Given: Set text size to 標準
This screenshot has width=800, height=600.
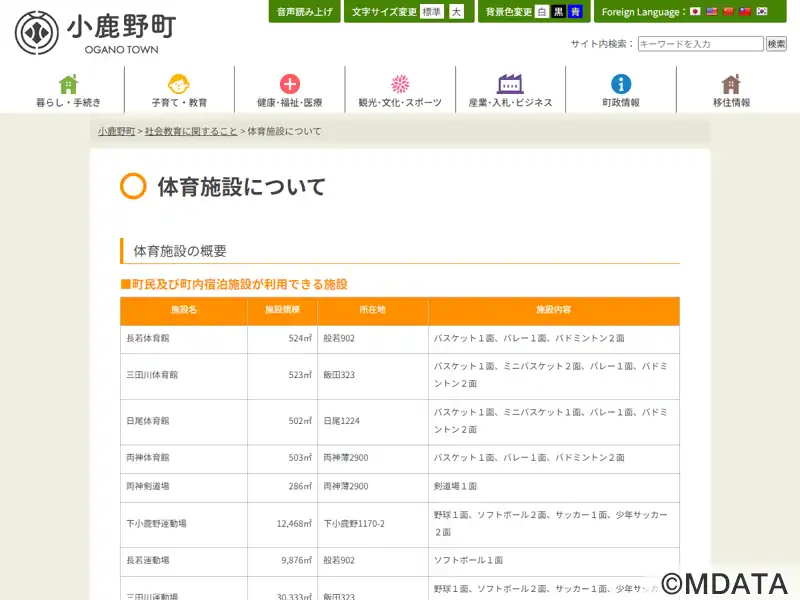Looking at the screenshot, I should [x=432, y=12].
